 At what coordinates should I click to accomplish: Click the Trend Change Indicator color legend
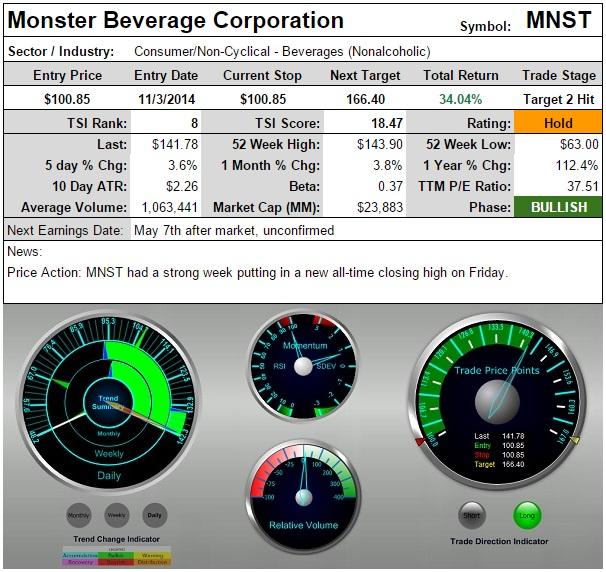pos(115,557)
